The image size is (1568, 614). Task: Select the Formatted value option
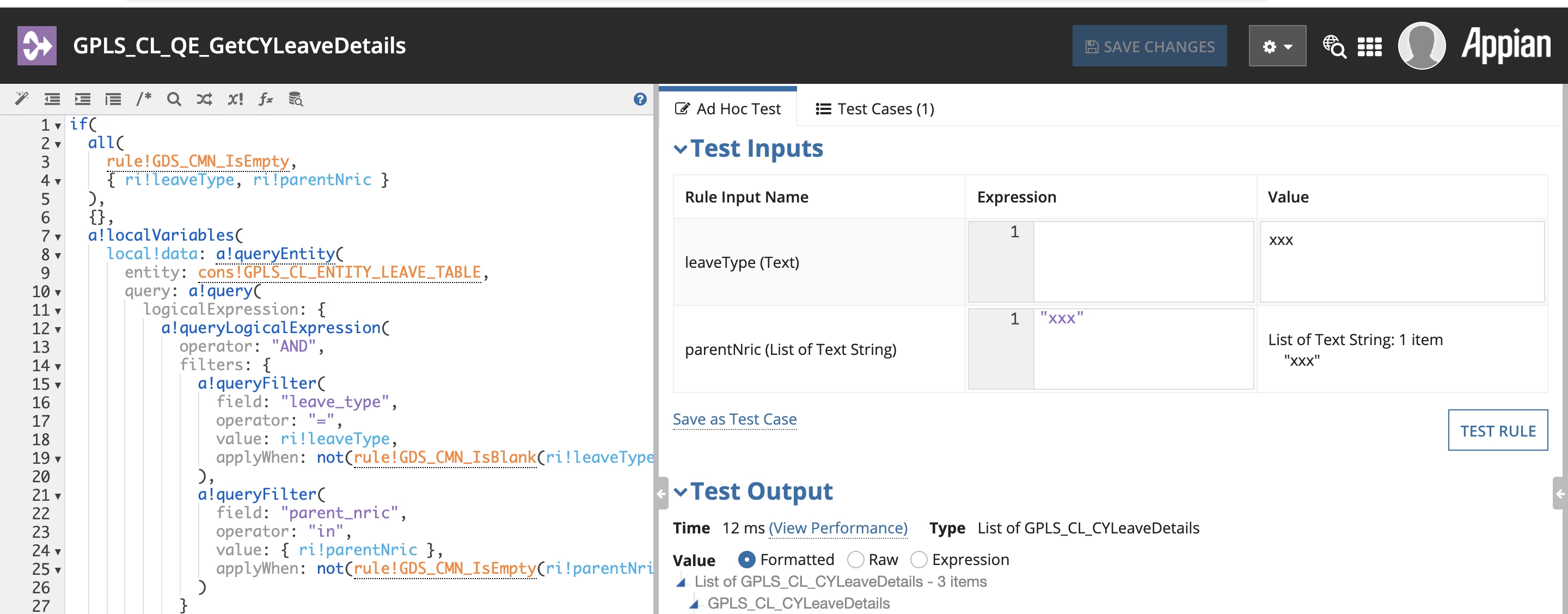coord(746,559)
